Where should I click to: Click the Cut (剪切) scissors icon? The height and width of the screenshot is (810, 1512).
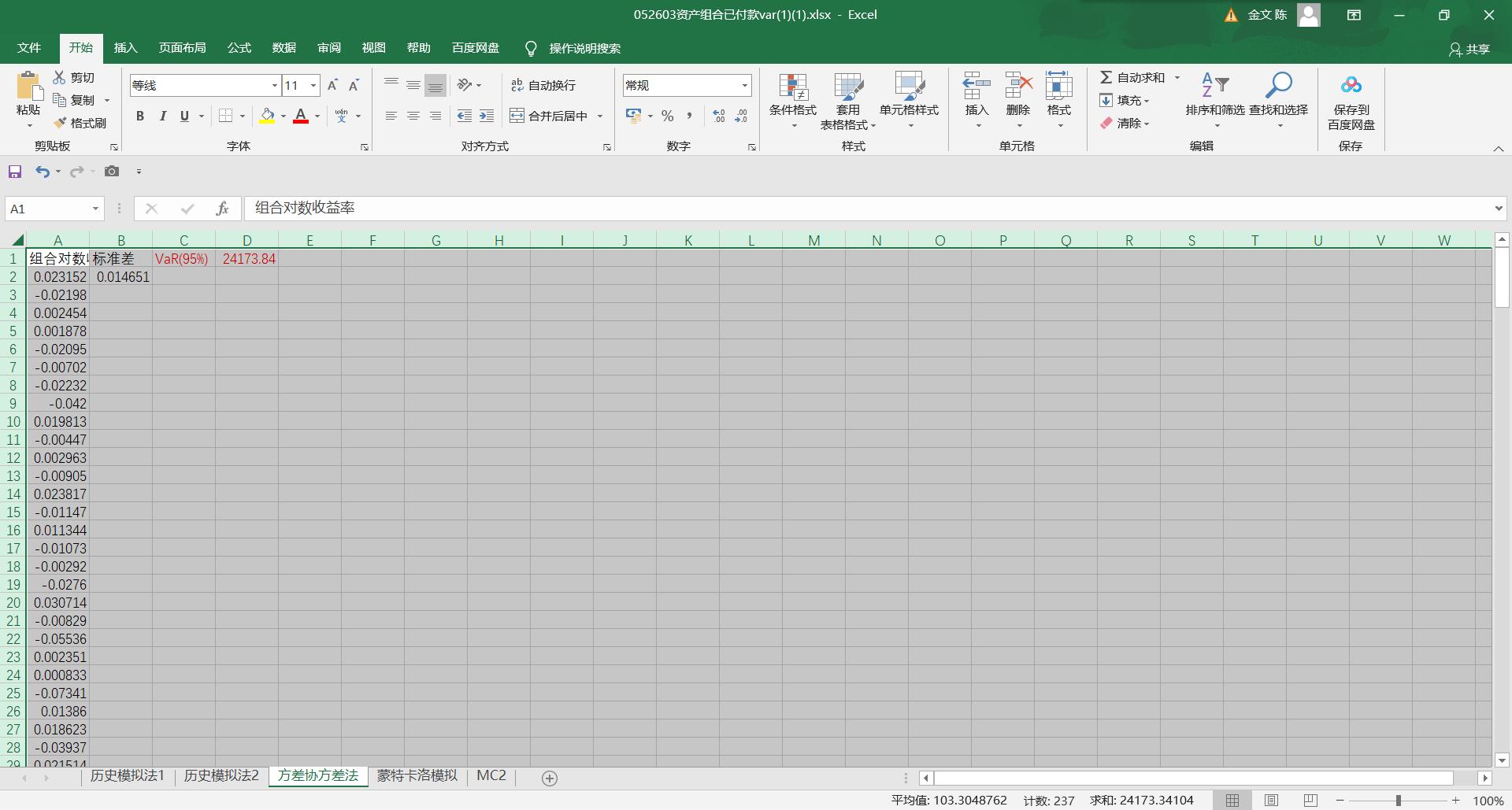point(59,77)
